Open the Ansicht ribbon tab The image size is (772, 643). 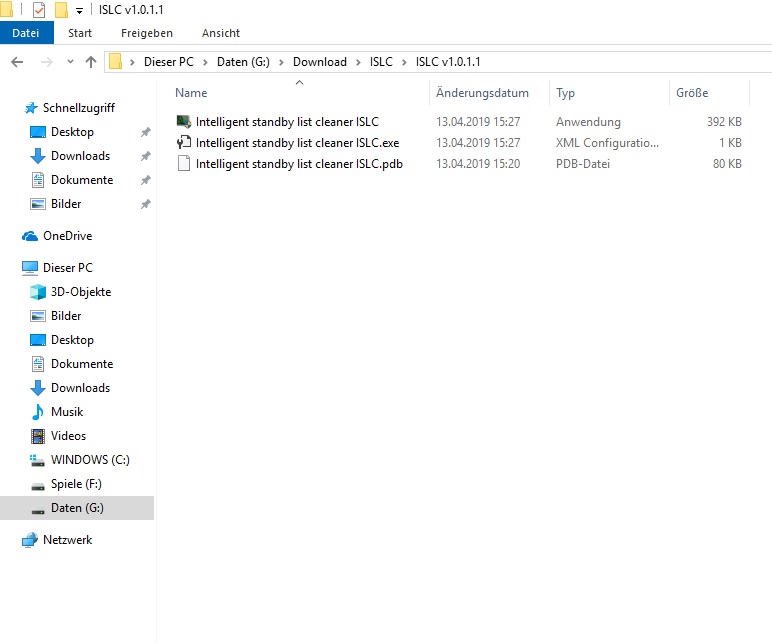(x=221, y=33)
